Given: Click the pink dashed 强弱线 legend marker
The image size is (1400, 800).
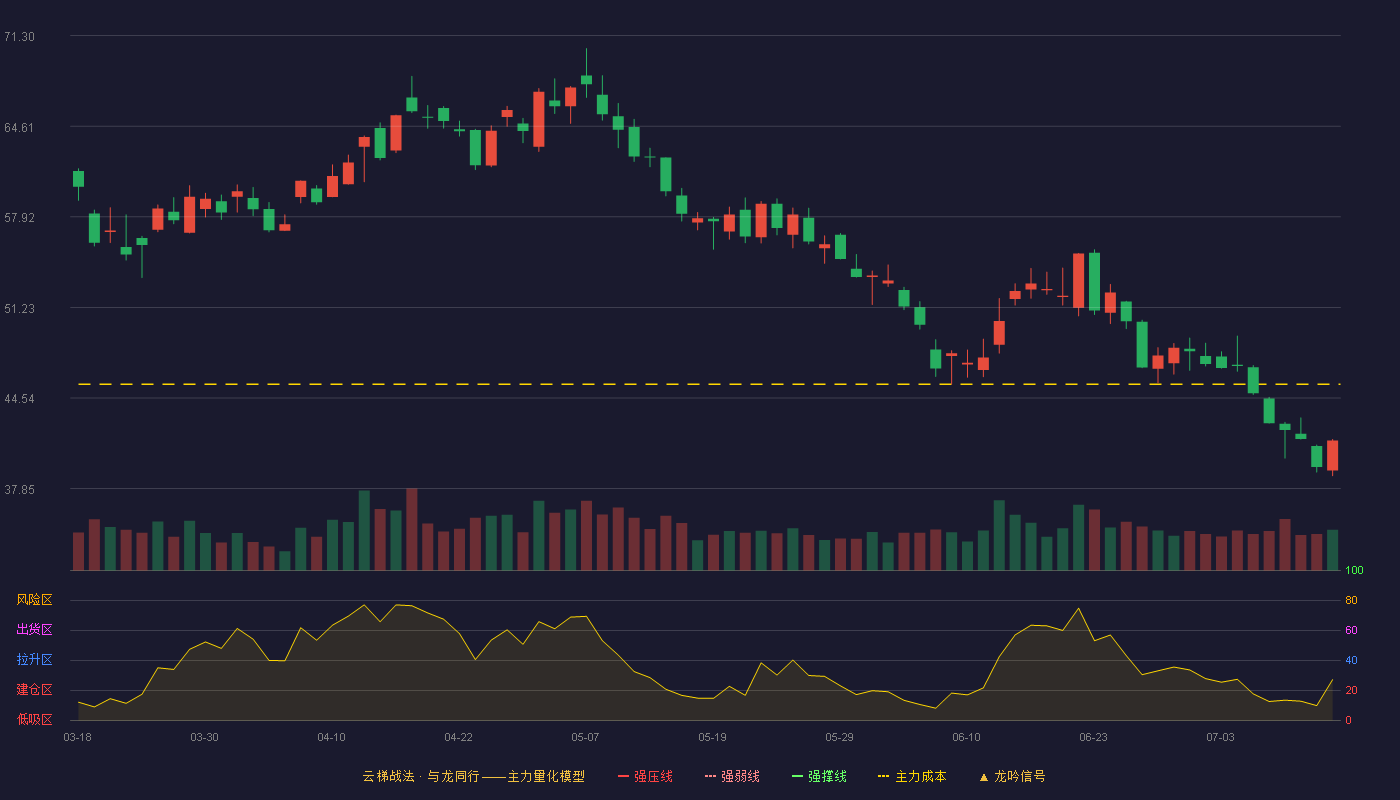Looking at the screenshot, I should [710, 776].
